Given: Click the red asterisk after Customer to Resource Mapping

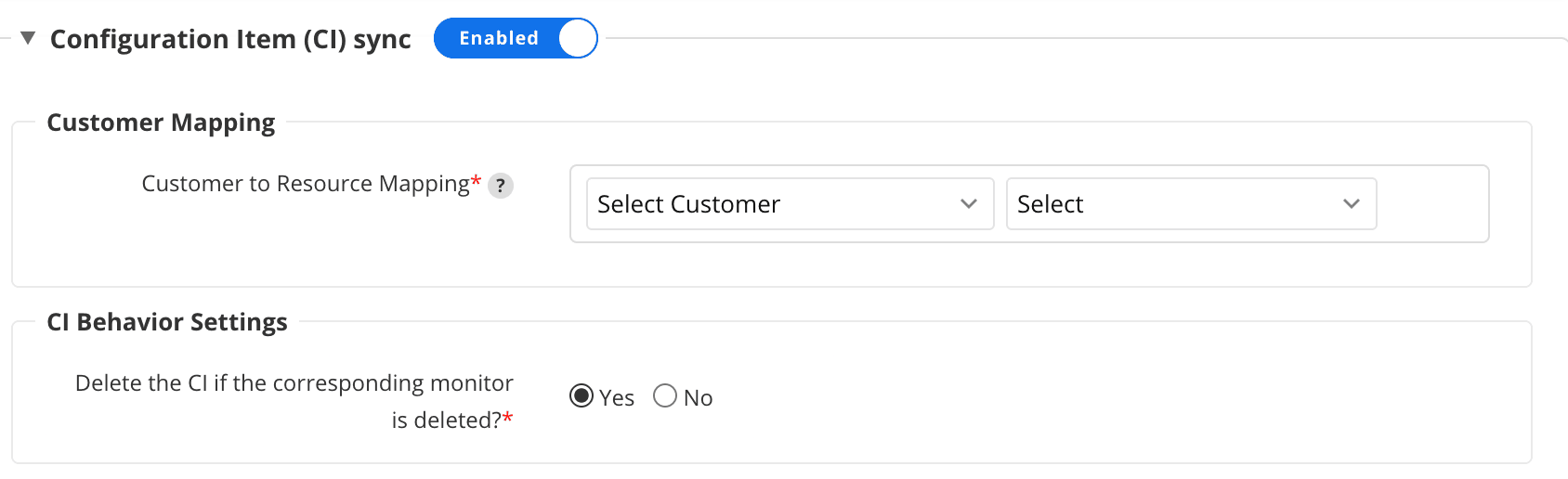Looking at the screenshot, I should pos(477,180).
